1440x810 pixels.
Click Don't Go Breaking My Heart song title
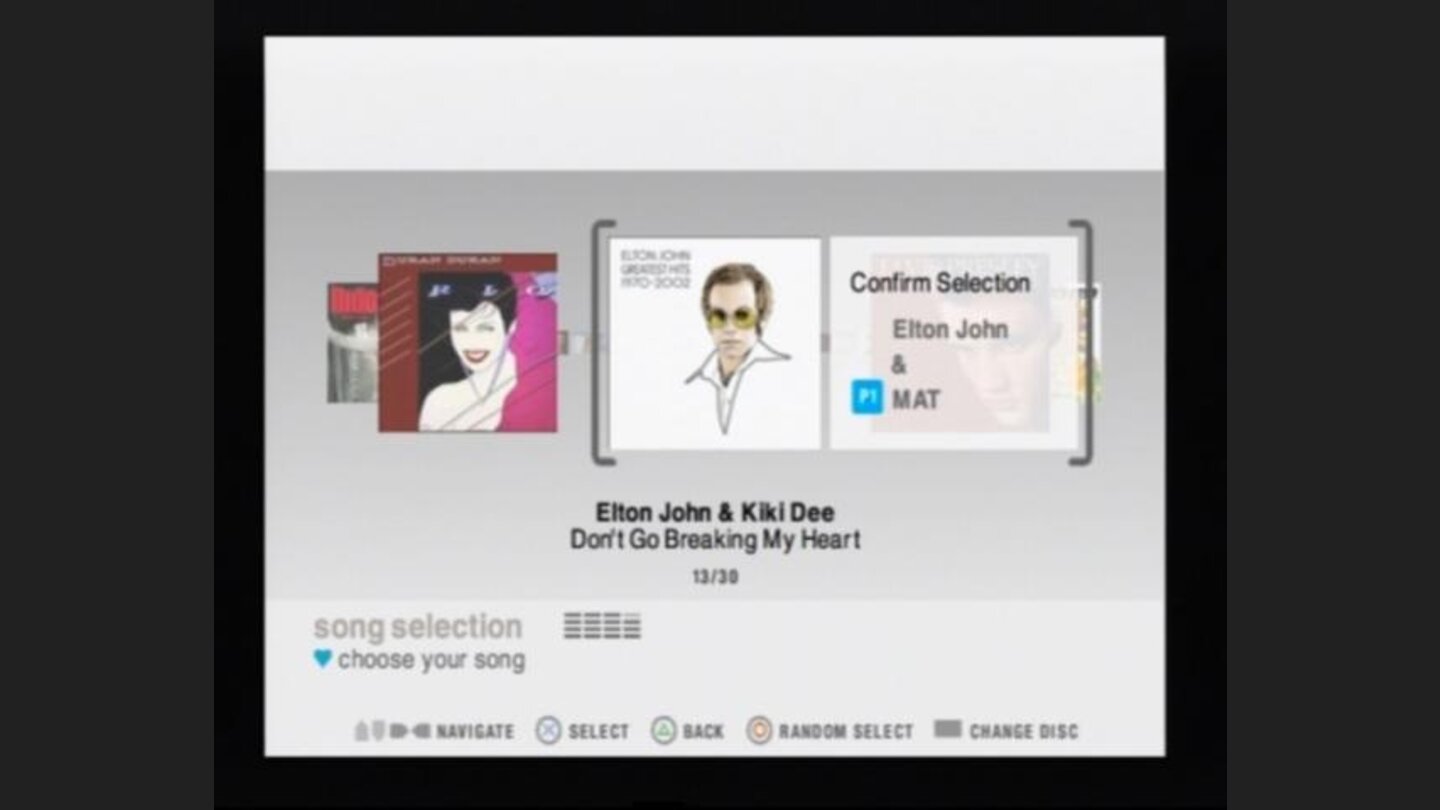click(x=715, y=540)
